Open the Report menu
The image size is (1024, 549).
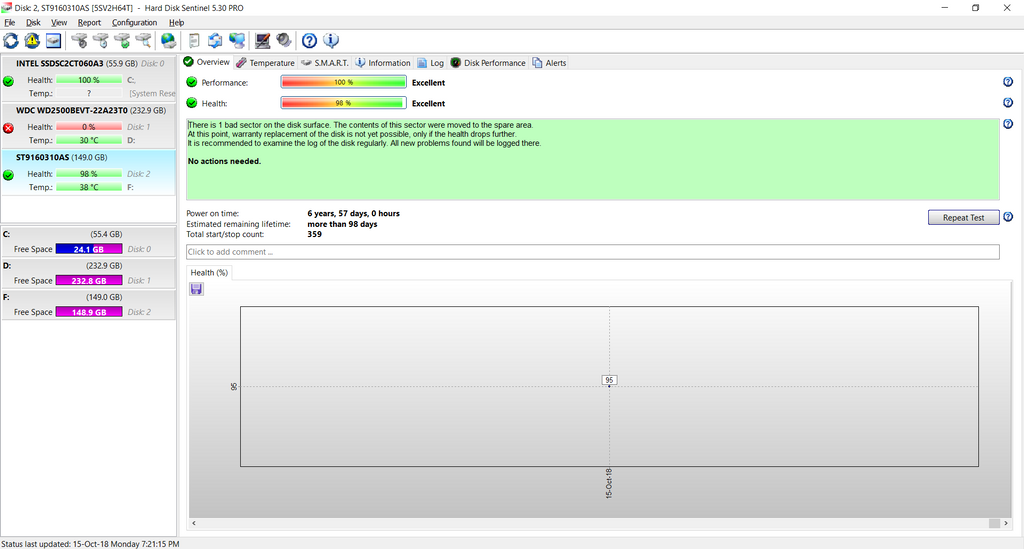click(x=89, y=22)
